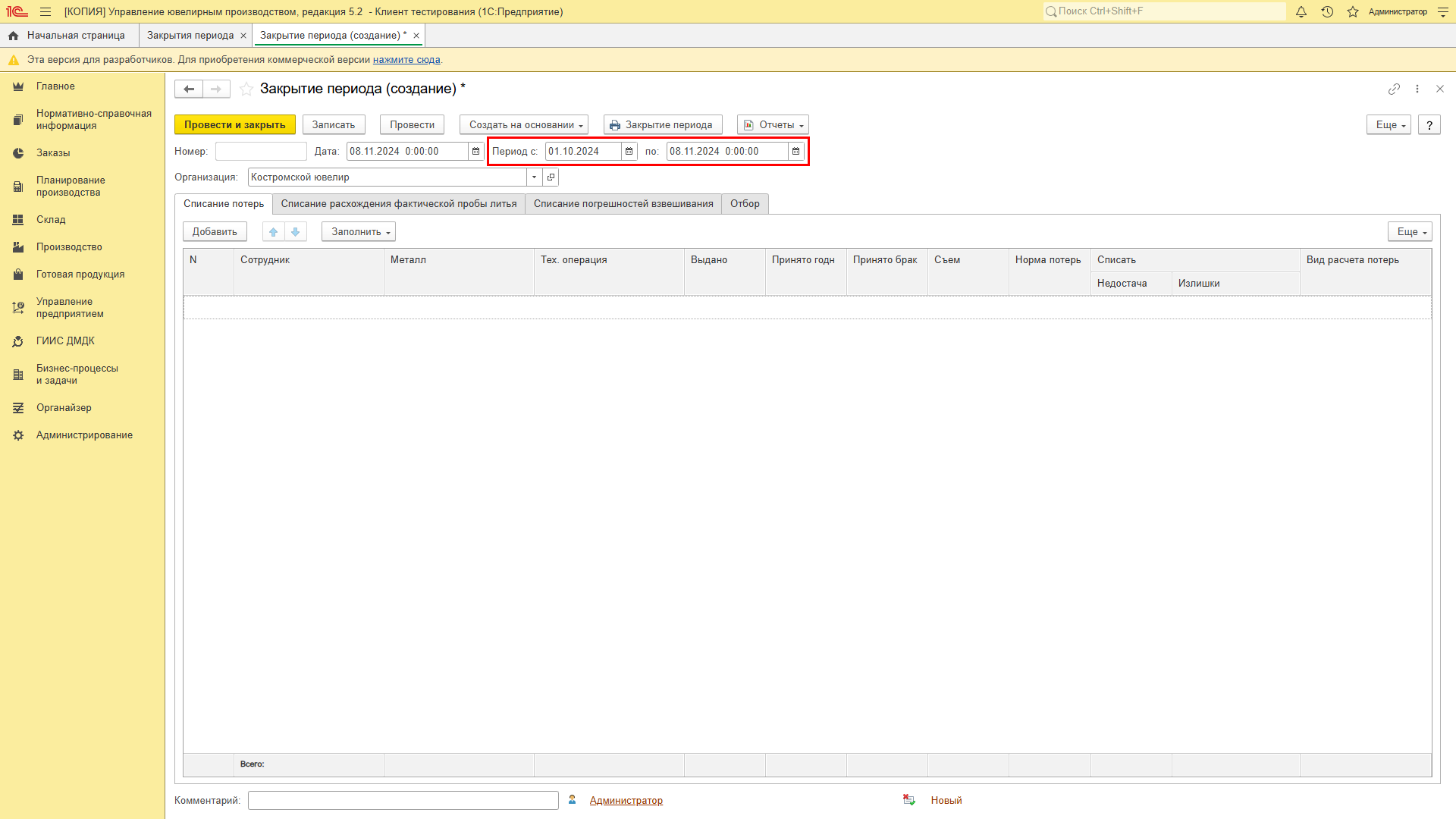Open history clock icon
The image size is (1456, 819).
pos(1327,11)
